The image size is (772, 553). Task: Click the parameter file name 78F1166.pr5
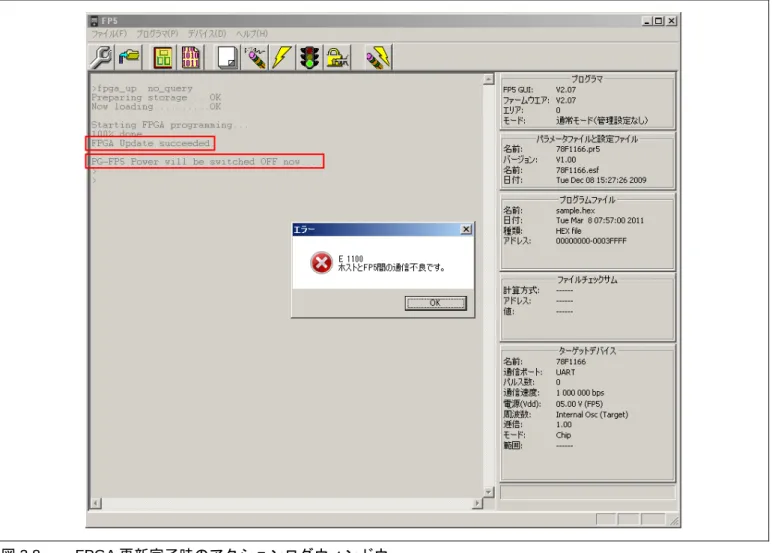click(x=578, y=149)
